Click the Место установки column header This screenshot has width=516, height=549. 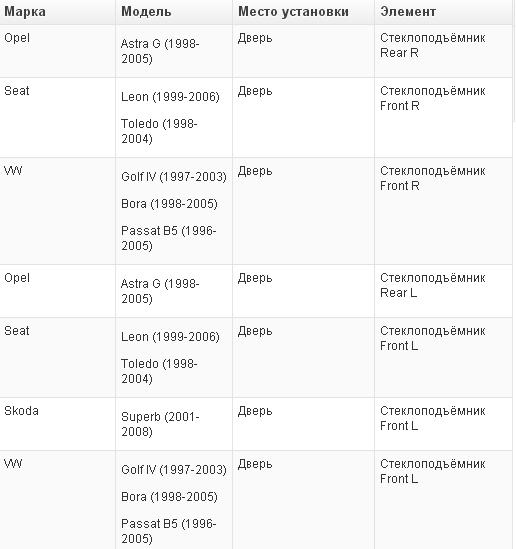pos(293,12)
